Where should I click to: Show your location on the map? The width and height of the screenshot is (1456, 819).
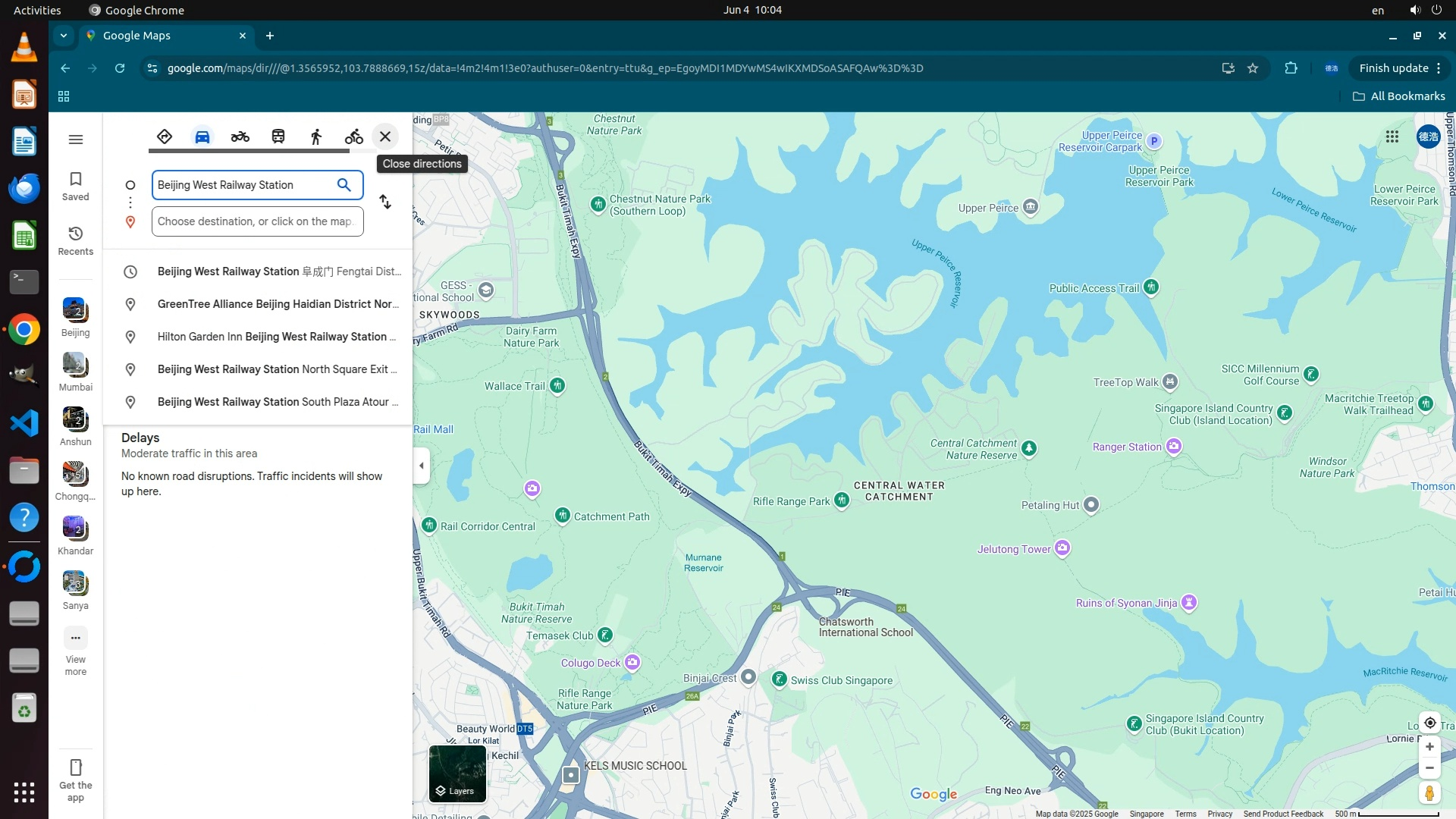(x=1429, y=723)
